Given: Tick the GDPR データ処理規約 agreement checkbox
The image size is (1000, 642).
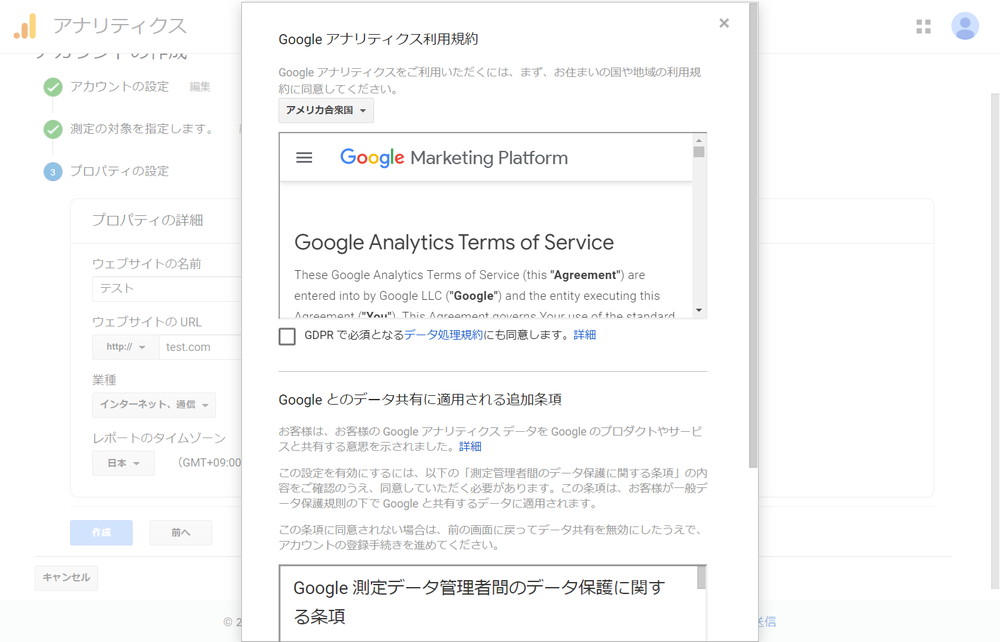Looking at the screenshot, I should (287, 336).
